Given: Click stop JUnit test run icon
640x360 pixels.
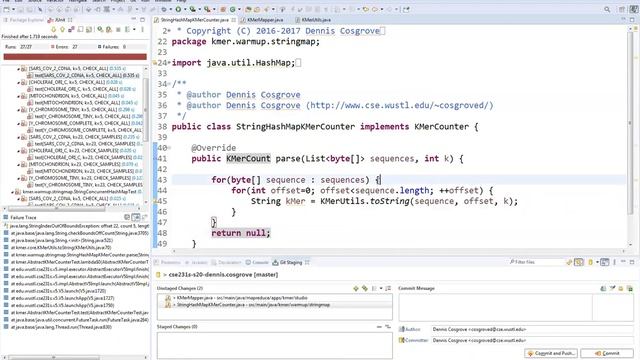Looking at the screenshot, I should tap(118, 29).
